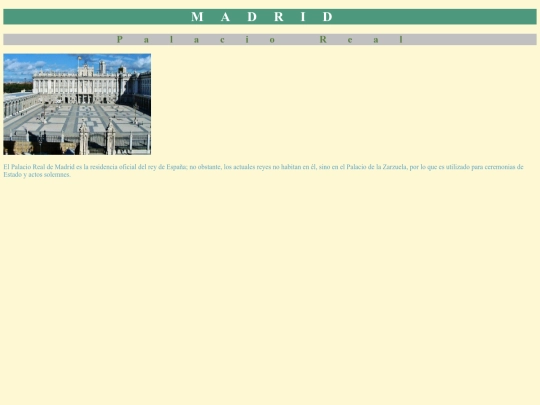Open the Palacio Real photo
Image resolution: width=540 pixels, height=405 pixels.
[x=77, y=104]
